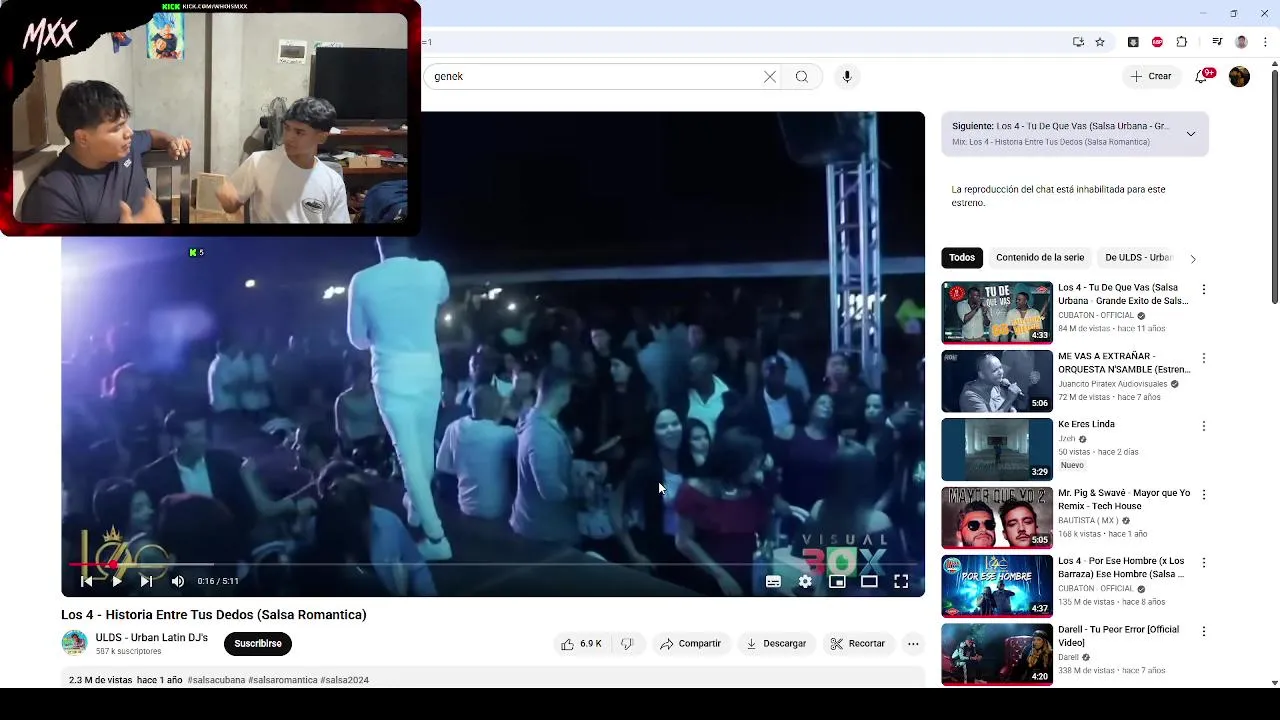This screenshot has height=720, width=1280.
Task: Open the Chrome three-dot menu
Action: [1265, 42]
